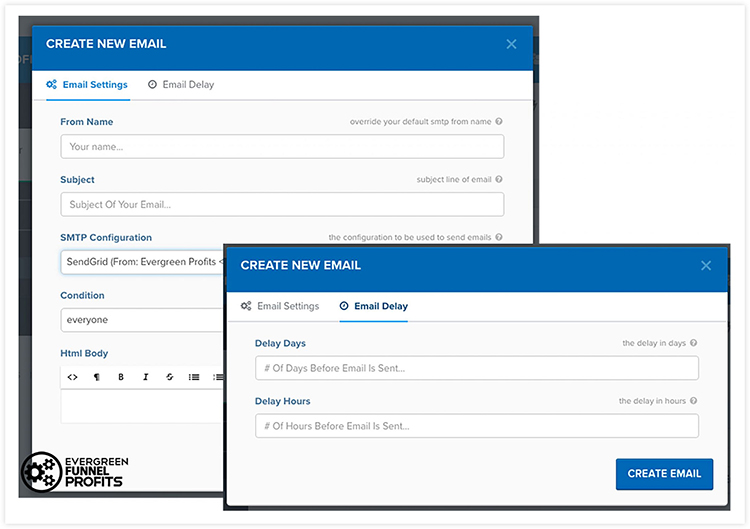This screenshot has height=529, width=750.
Task: Toggle HTML source code view icon
Action: pos(72,377)
